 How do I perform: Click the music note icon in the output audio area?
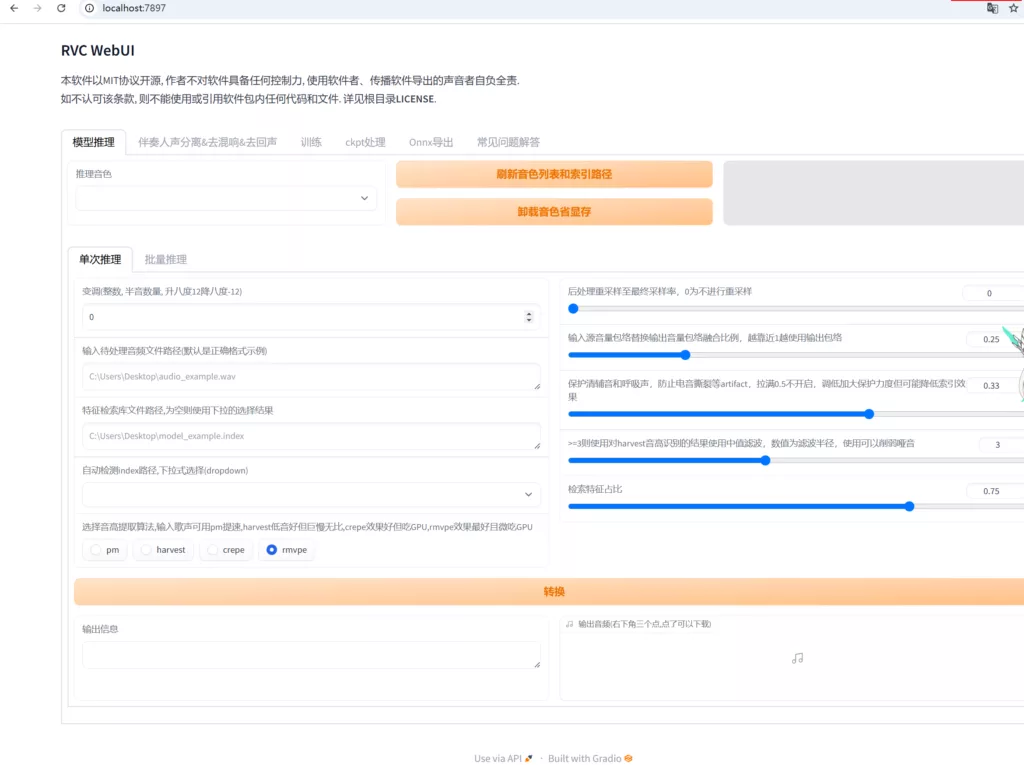click(797, 658)
